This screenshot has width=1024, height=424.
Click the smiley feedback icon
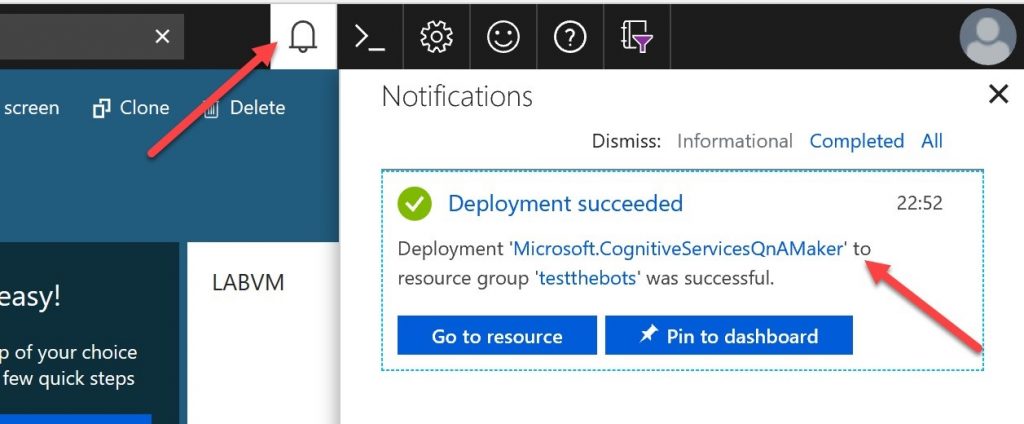coord(503,37)
